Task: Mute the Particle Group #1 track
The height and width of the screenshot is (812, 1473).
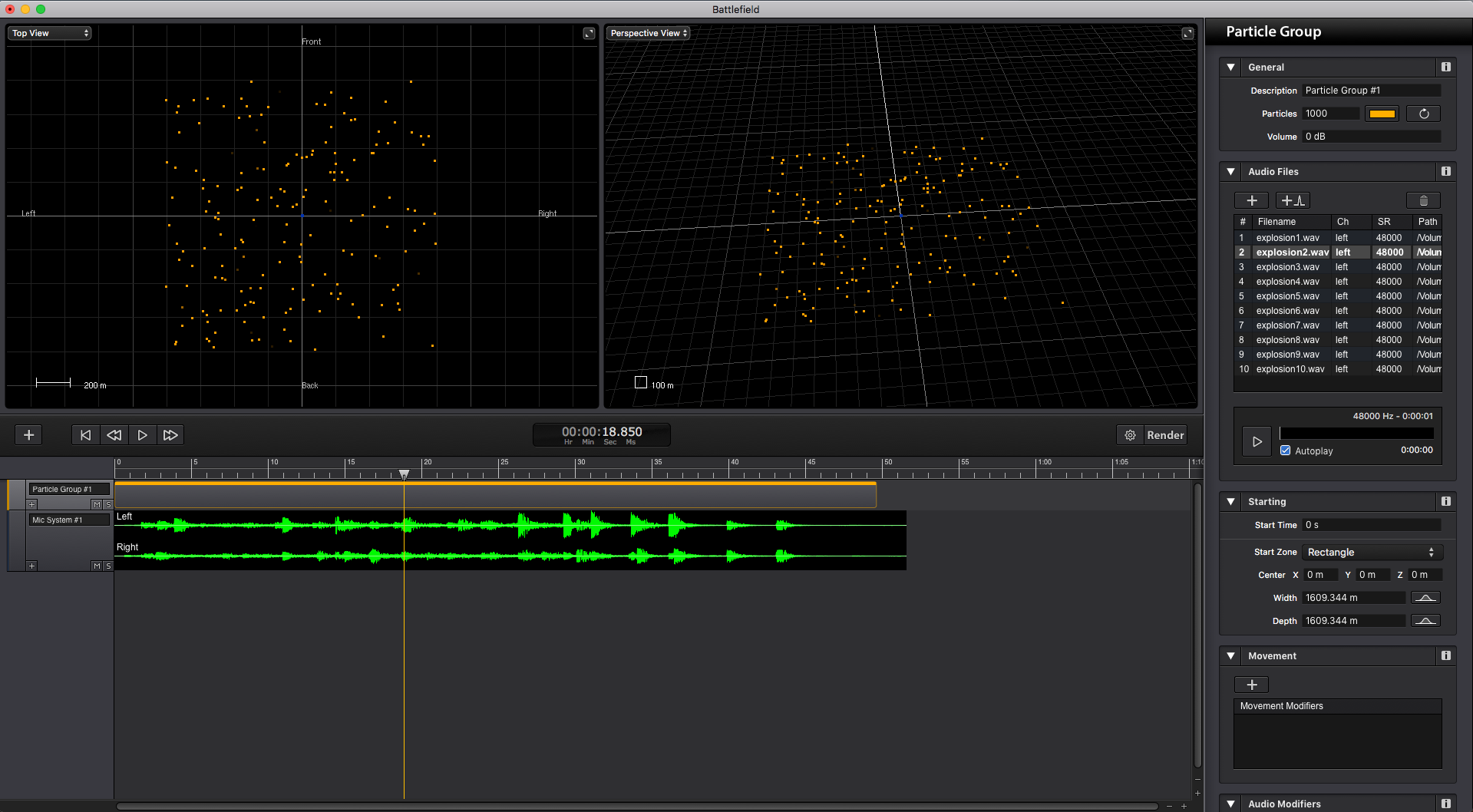Action: click(x=97, y=504)
